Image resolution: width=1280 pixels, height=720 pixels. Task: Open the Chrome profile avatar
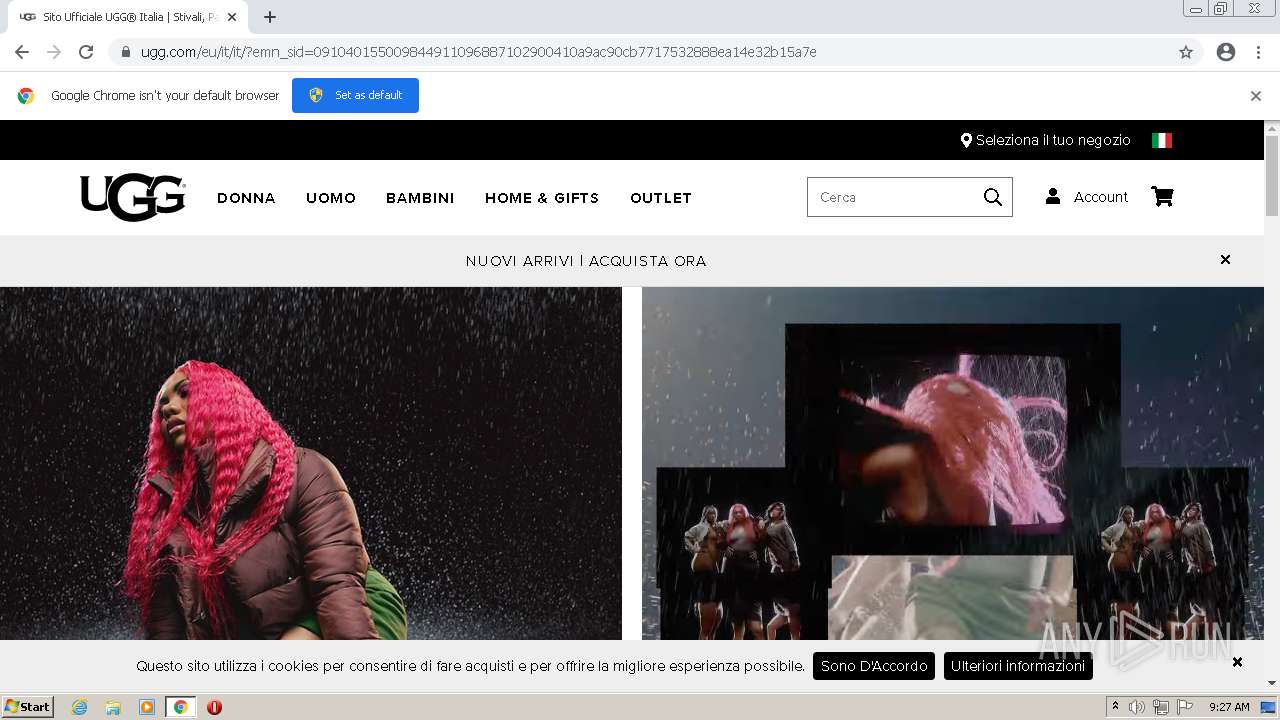click(1226, 52)
